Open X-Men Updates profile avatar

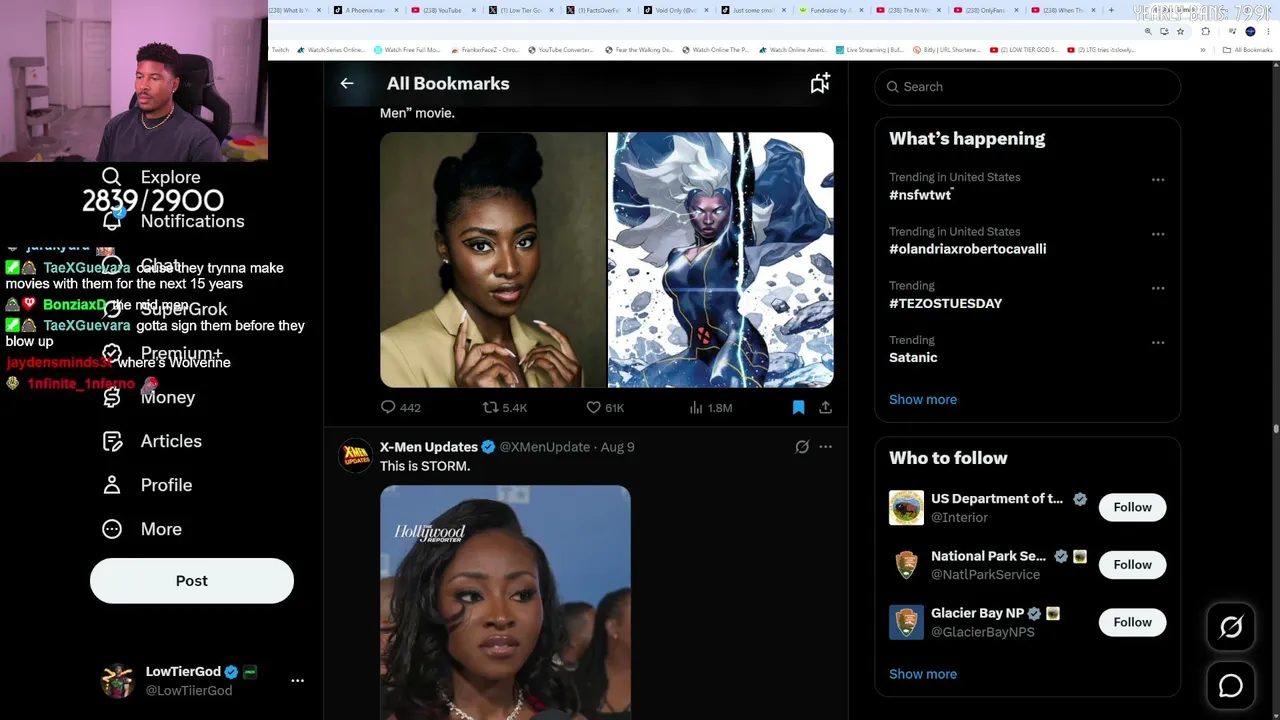pyautogui.click(x=355, y=455)
